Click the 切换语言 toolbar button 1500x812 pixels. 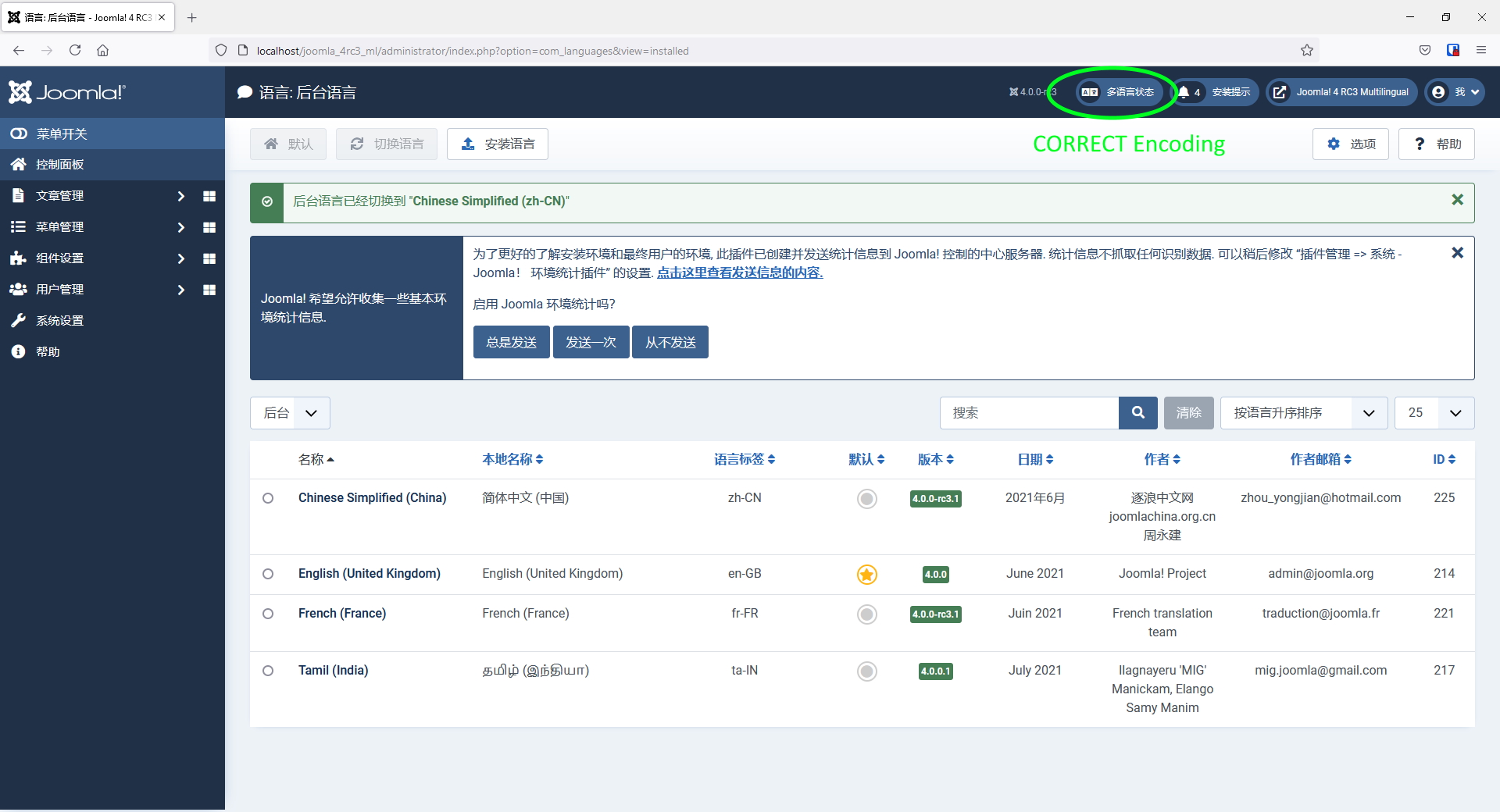point(387,144)
